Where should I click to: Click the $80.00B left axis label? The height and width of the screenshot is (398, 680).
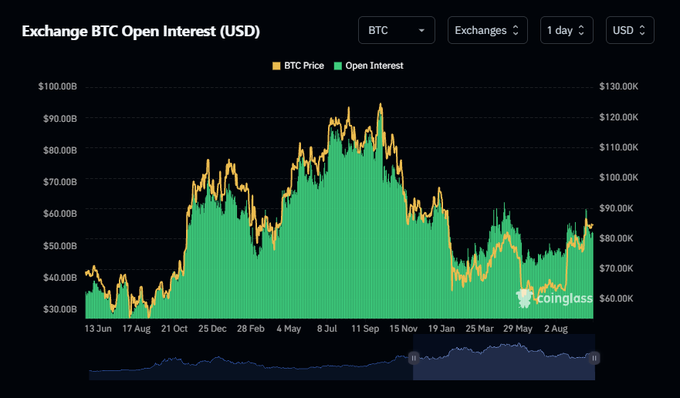pos(60,150)
